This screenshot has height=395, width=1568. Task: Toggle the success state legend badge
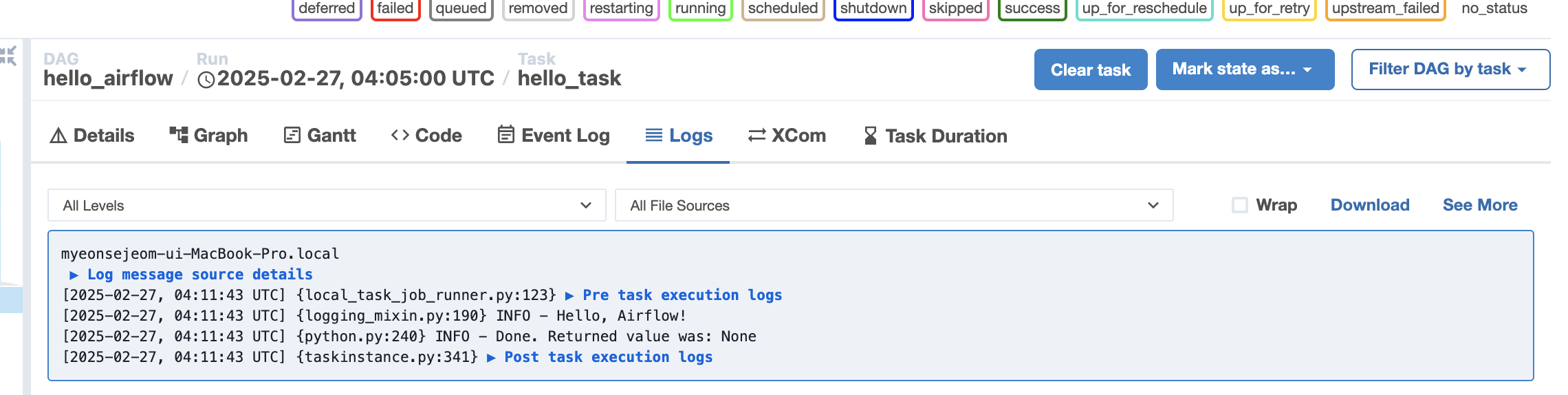[x=1032, y=9]
